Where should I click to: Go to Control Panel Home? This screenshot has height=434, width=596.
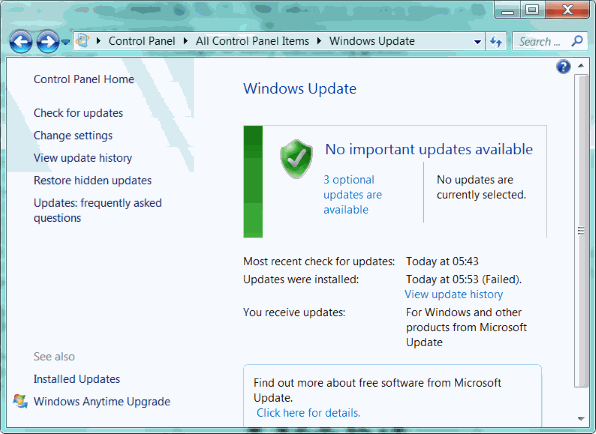pos(84,79)
